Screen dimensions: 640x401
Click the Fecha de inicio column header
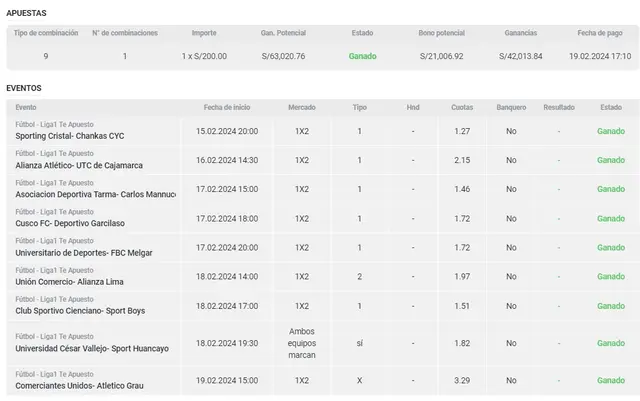point(227,107)
